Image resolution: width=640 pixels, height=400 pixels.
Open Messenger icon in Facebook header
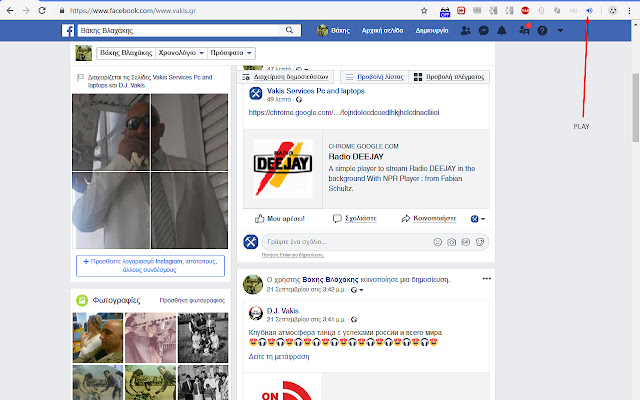tap(484, 31)
